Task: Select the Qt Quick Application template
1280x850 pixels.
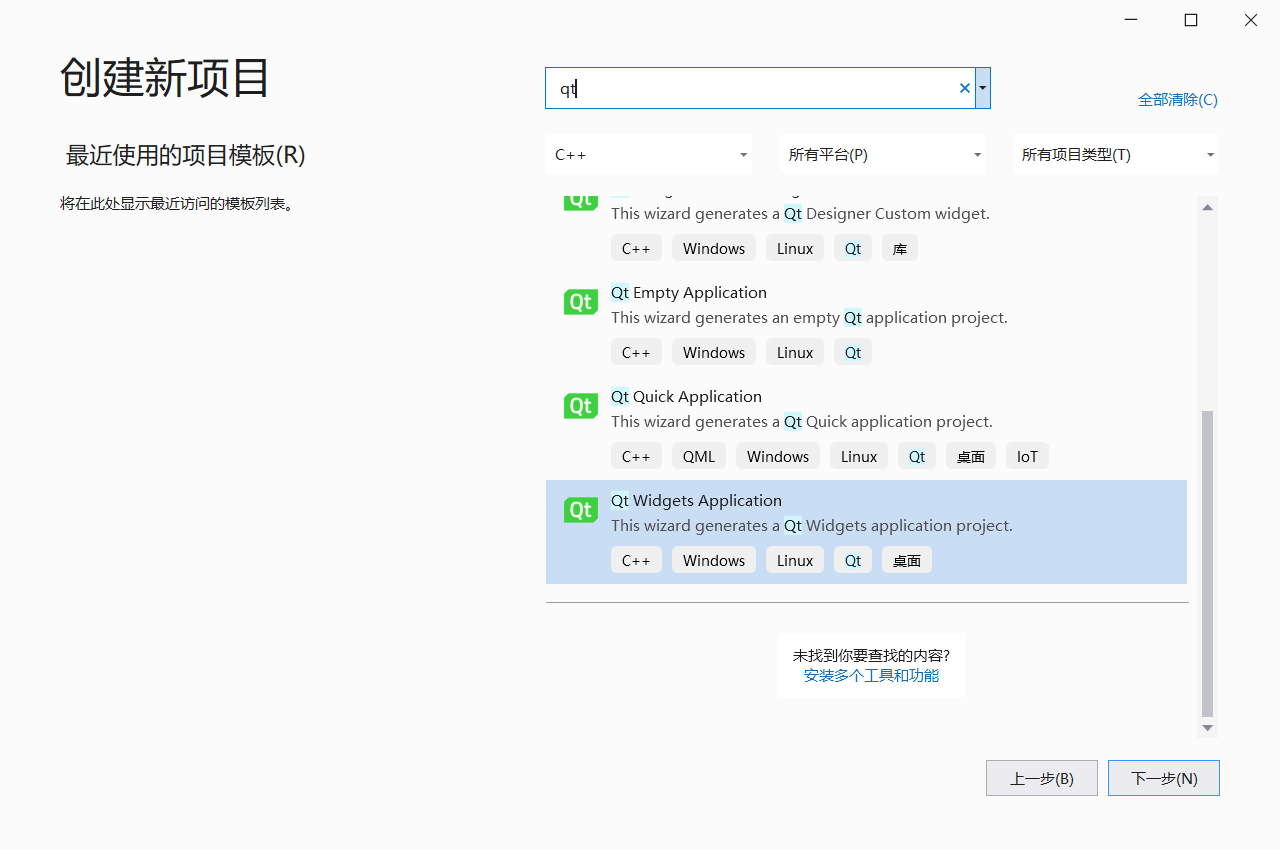Action: pos(866,428)
